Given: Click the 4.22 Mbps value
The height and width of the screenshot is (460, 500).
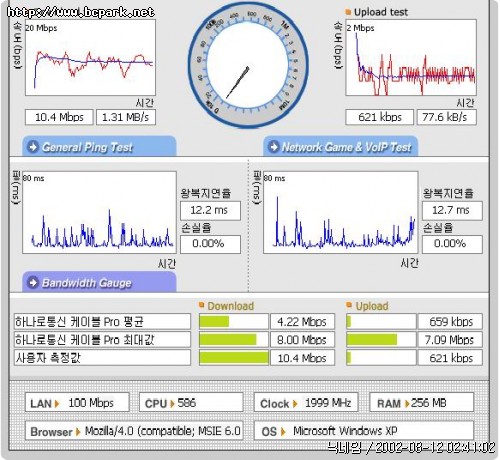Looking at the screenshot, I should pyautogui.click(x=302, y=321).
